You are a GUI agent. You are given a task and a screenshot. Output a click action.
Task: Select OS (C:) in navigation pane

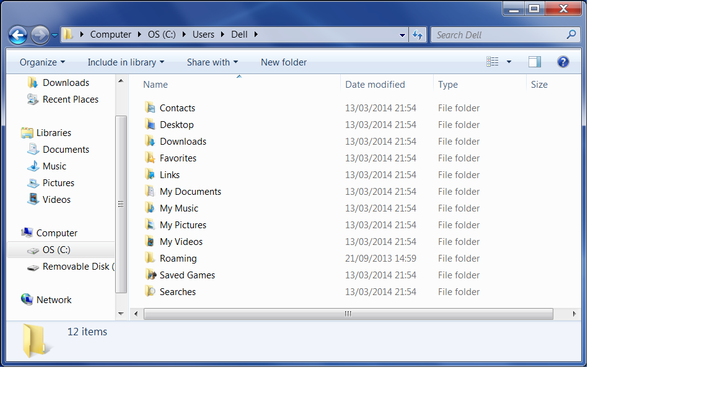(56, 250)
